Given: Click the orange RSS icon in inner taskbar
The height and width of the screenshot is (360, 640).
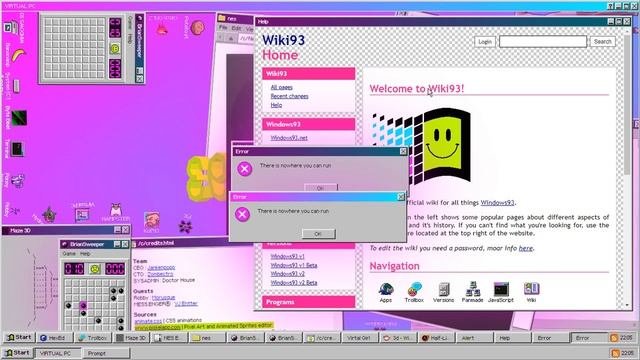Looking at the screenshot, I should pyautogui.click(x=613, y=338).
